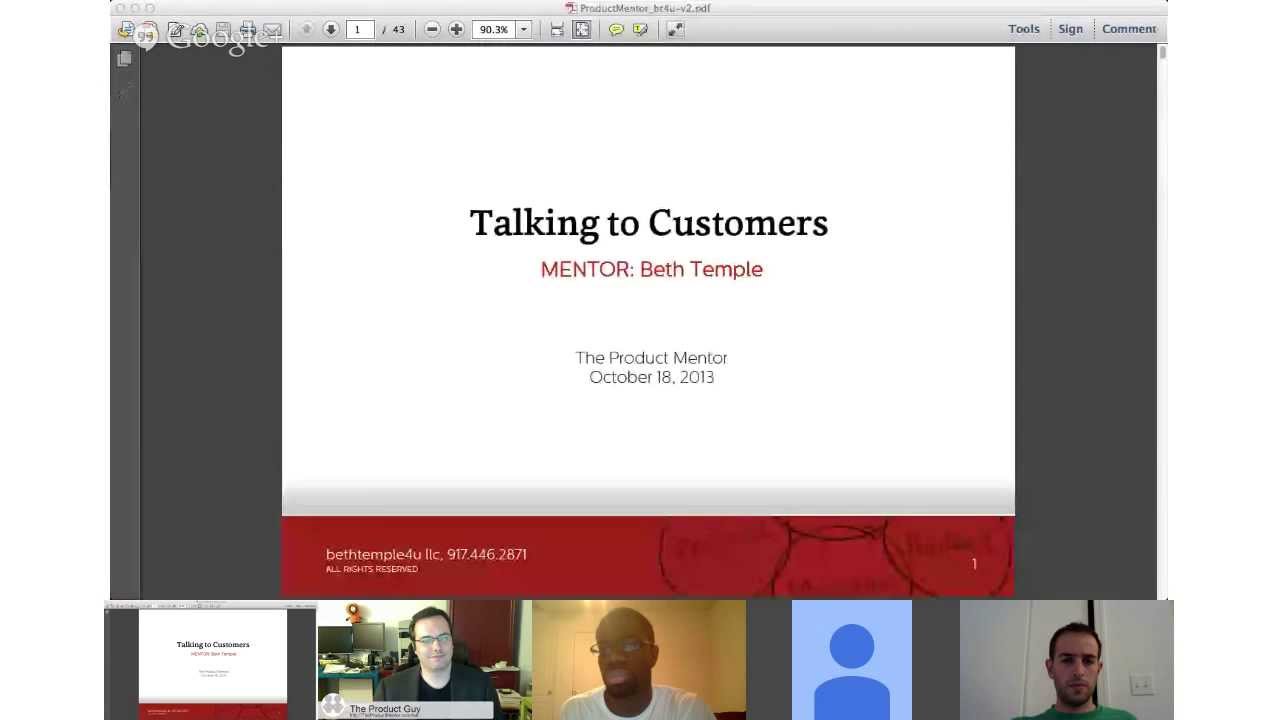Screen dimensions: 1280x720
Task: Select the highlight text tool icon
Action: [x=640, y=29]
